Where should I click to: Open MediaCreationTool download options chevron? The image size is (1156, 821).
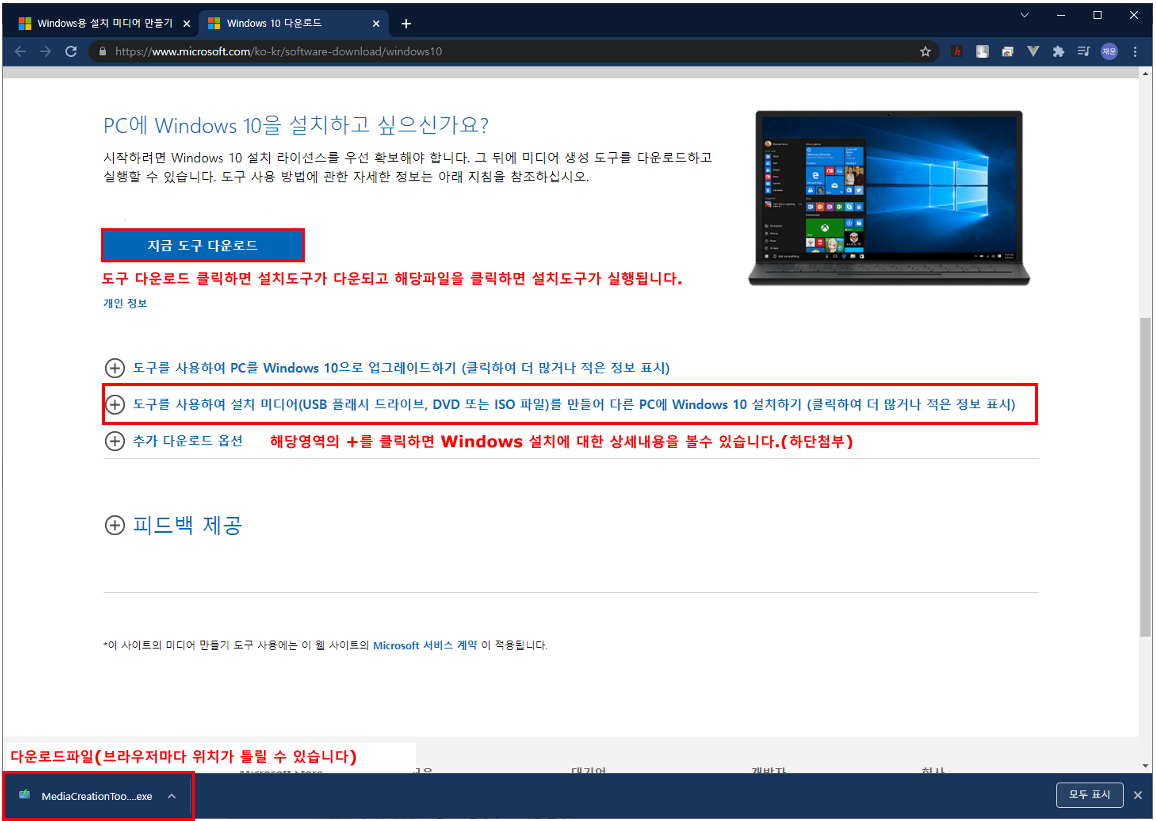[x=172, y=796]
